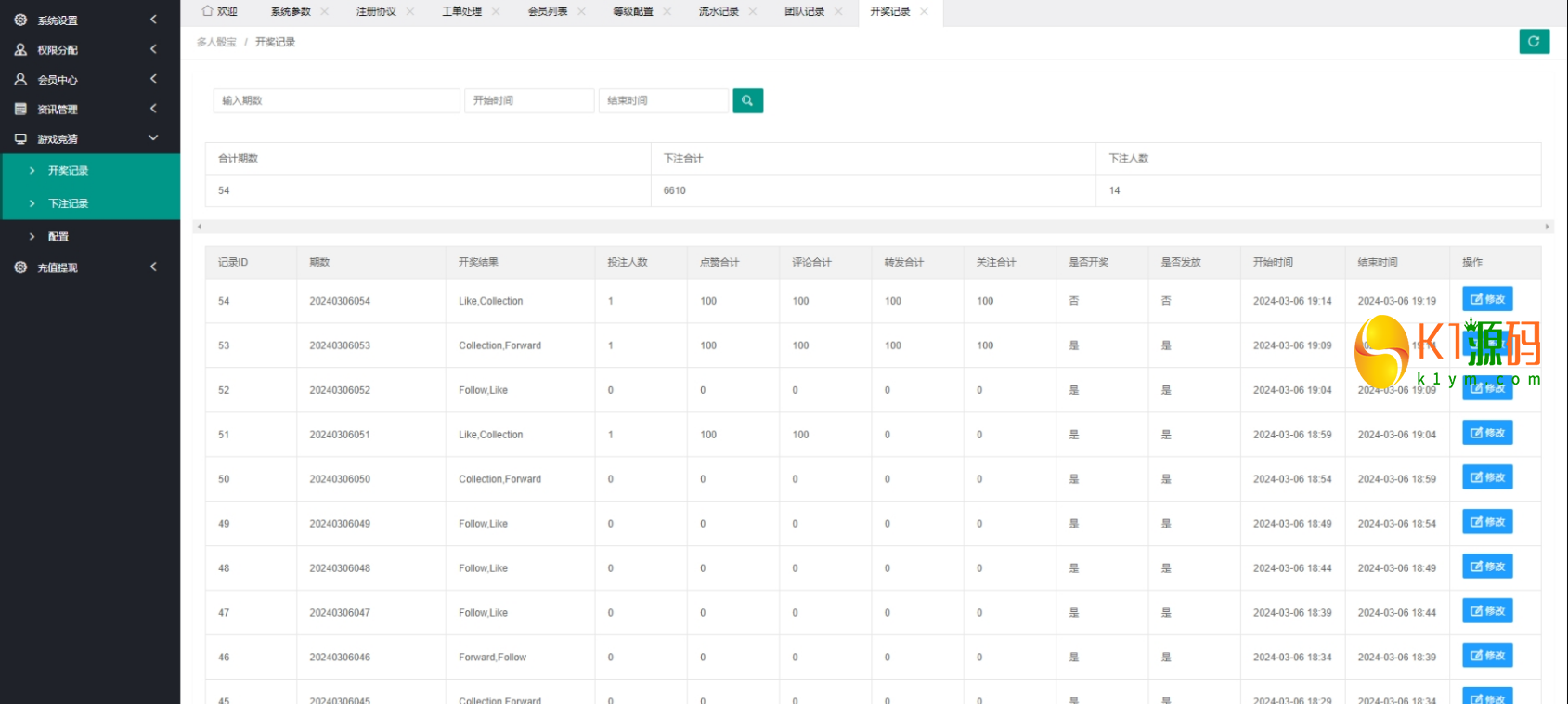1568x704 pixels.
Task: Click the 会员中心 user icon
Action: [x=20, y=80]
